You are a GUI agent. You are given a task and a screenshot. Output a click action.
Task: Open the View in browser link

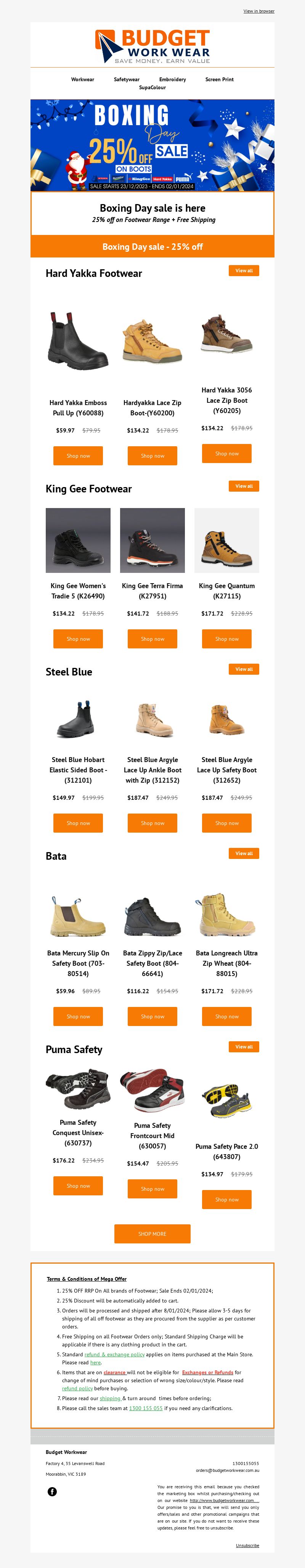259,11
